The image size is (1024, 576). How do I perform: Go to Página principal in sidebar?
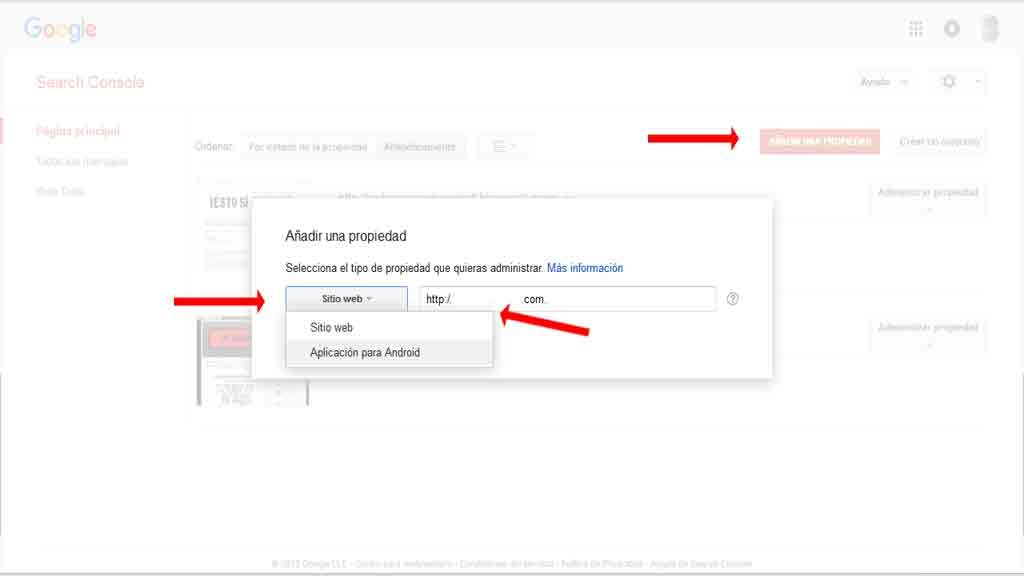[78, 131]
